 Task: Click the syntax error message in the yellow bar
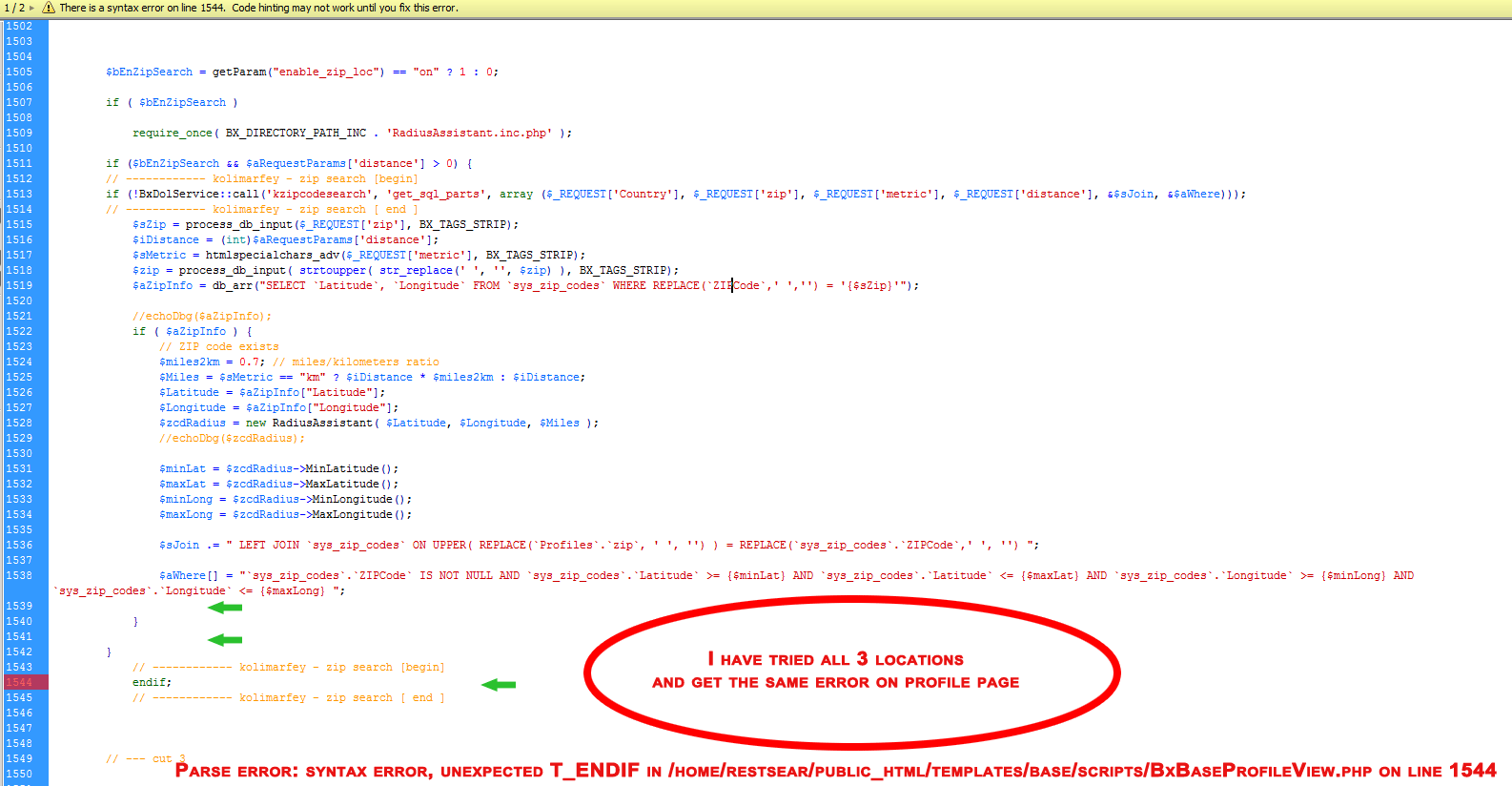pyautogui.click(x=257, y=8)
